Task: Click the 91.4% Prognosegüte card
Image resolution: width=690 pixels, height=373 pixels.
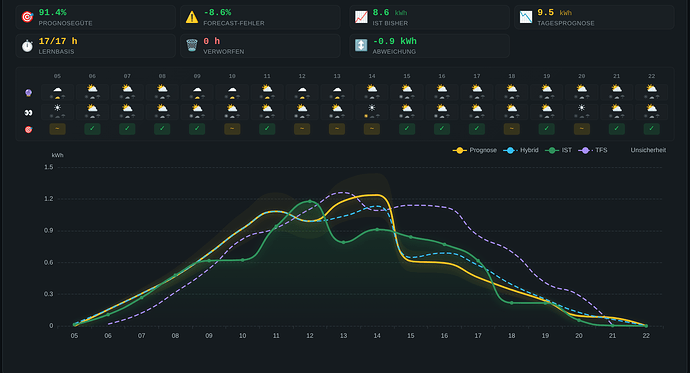Action: coord(95,17)
